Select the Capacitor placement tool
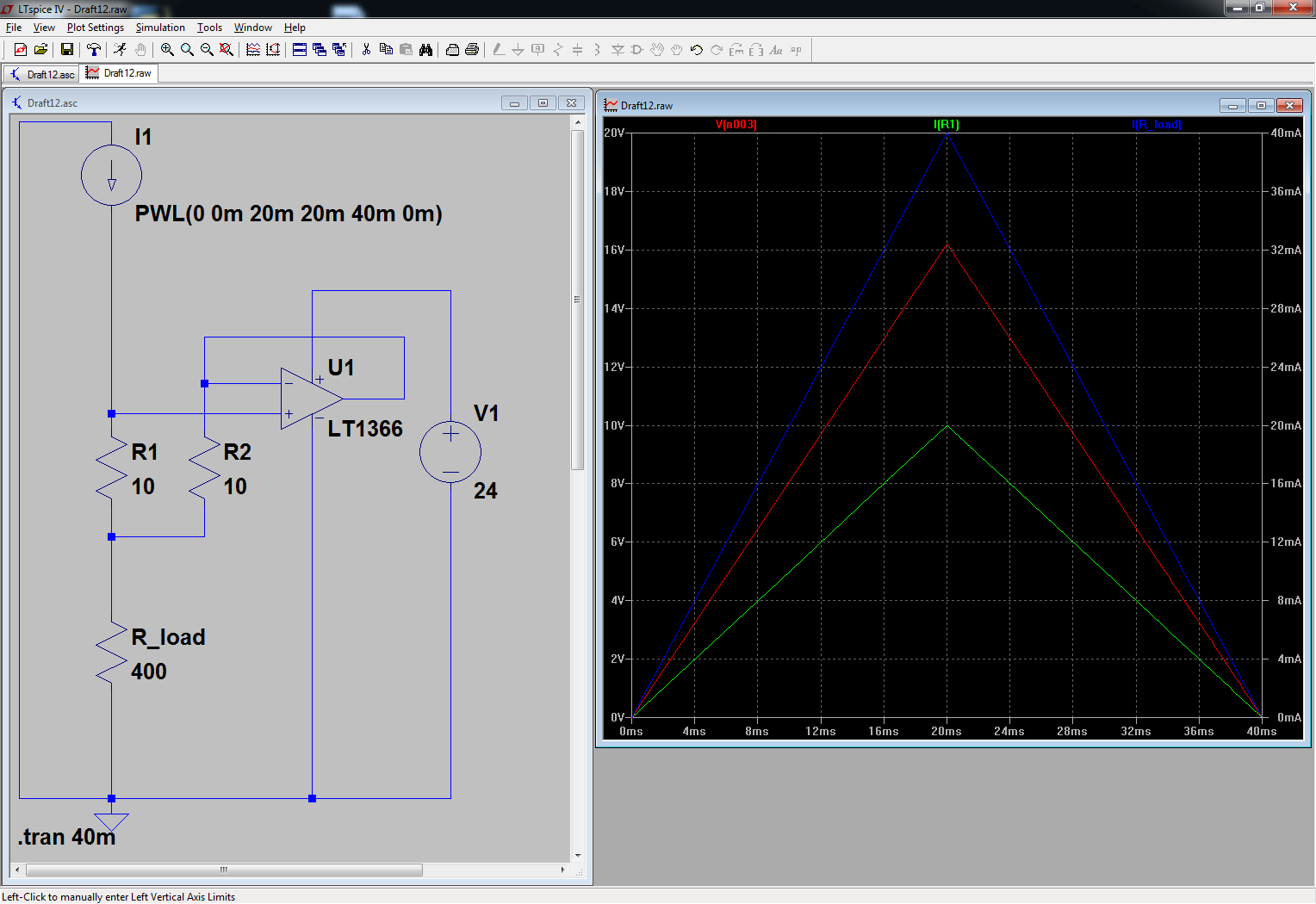The height and width of the screenshot is (904, 1316). pyautogui.click(x=578, y=50)
